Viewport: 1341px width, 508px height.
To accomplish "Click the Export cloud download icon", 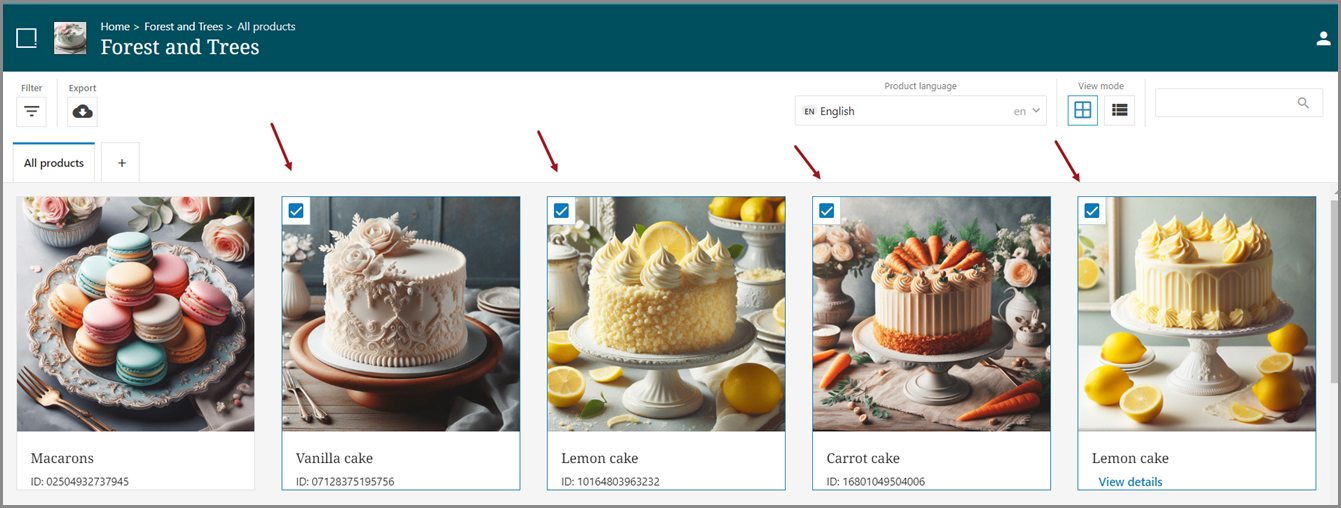I will coord(83,111).
